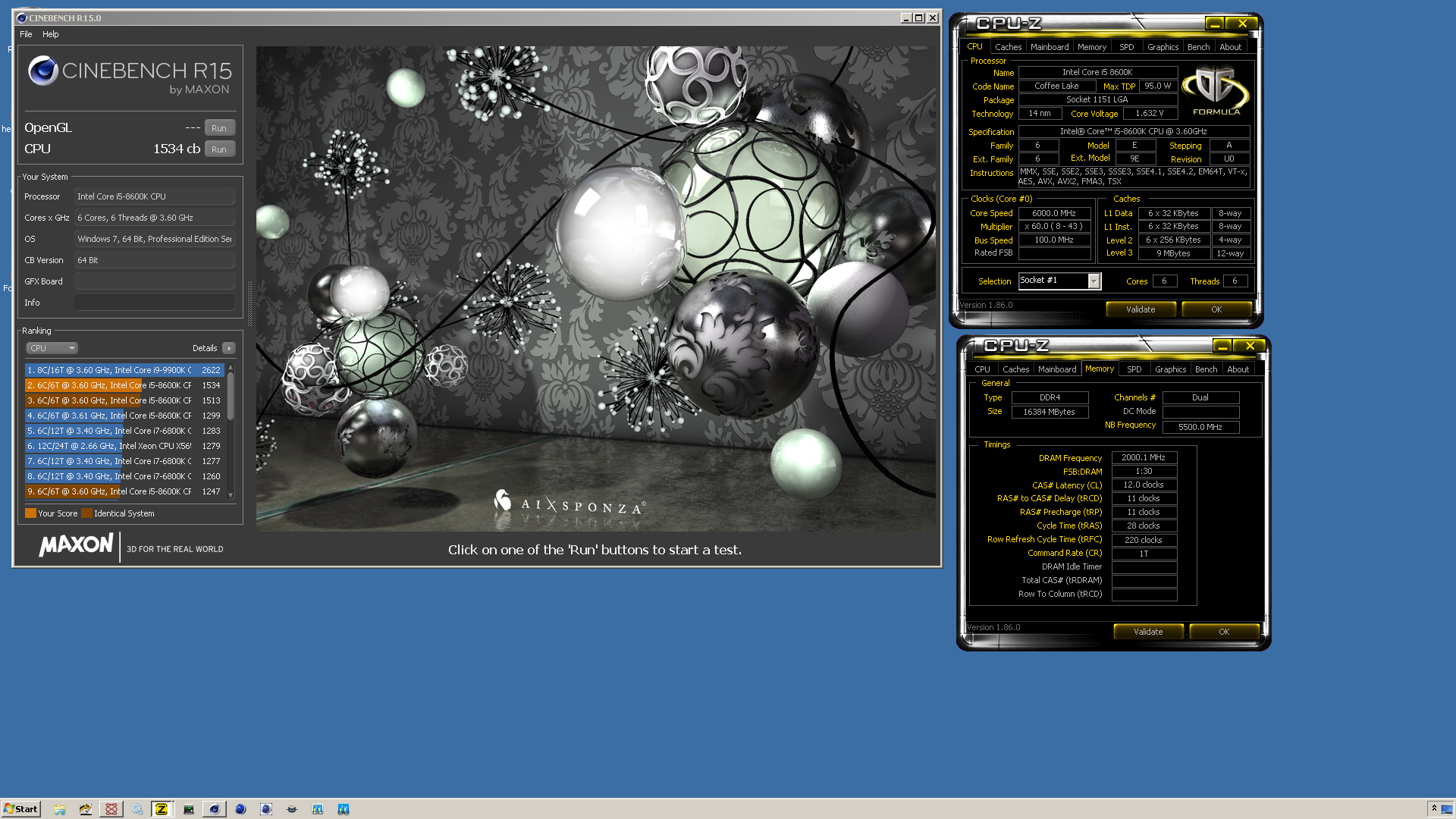Click the Cinebench taskbar button icon

point(215,809)
